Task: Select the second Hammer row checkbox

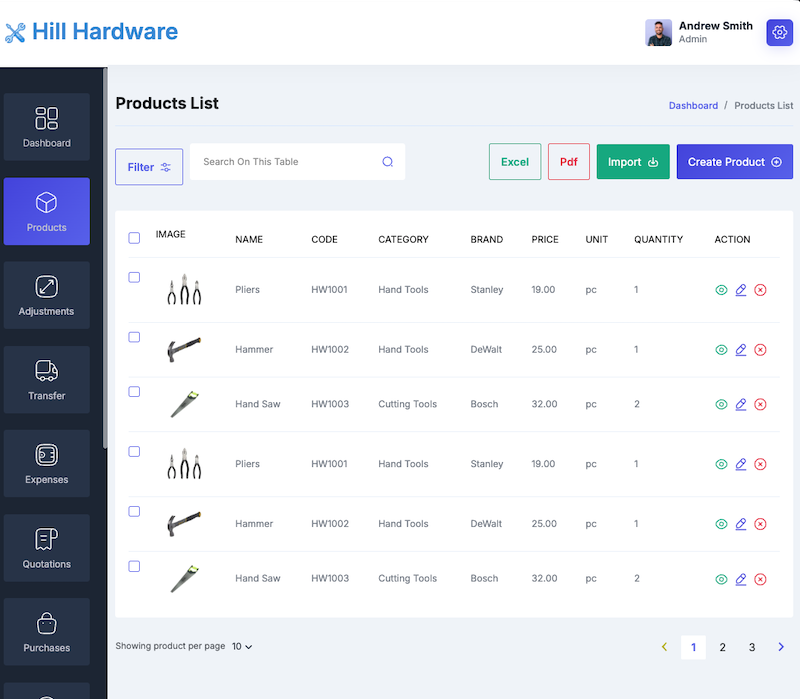Action: click(x=134, y=511)
